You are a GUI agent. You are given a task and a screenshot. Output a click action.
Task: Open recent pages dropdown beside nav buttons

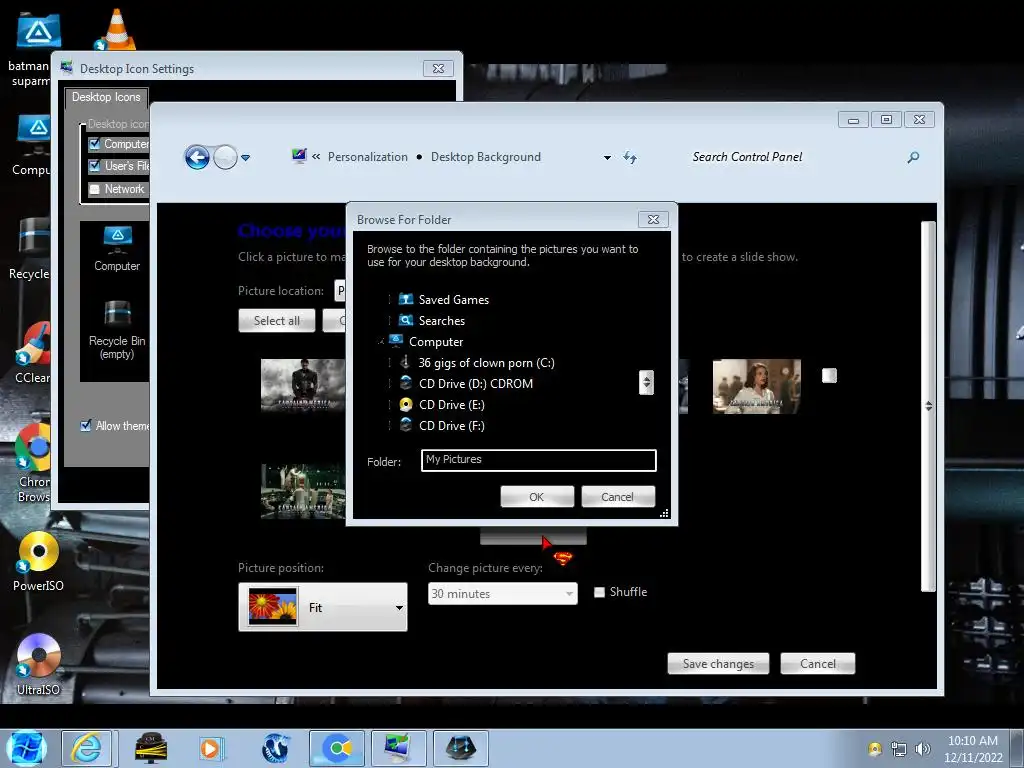(246, 157)
